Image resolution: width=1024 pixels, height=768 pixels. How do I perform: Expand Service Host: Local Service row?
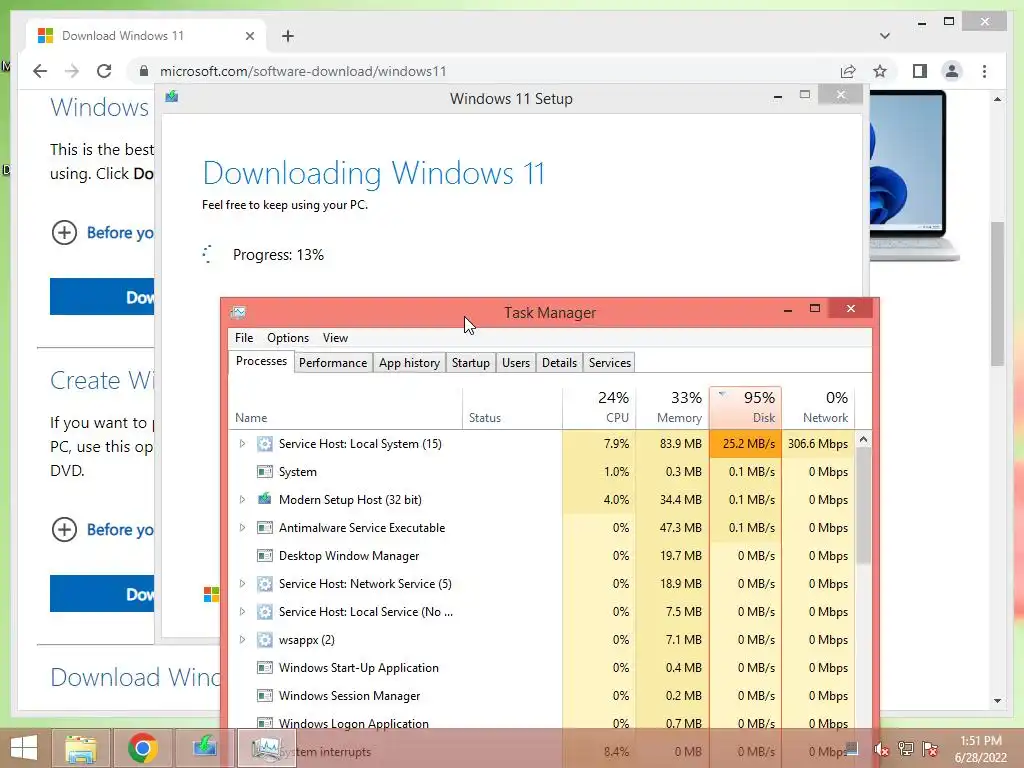(x=242, y=612)
